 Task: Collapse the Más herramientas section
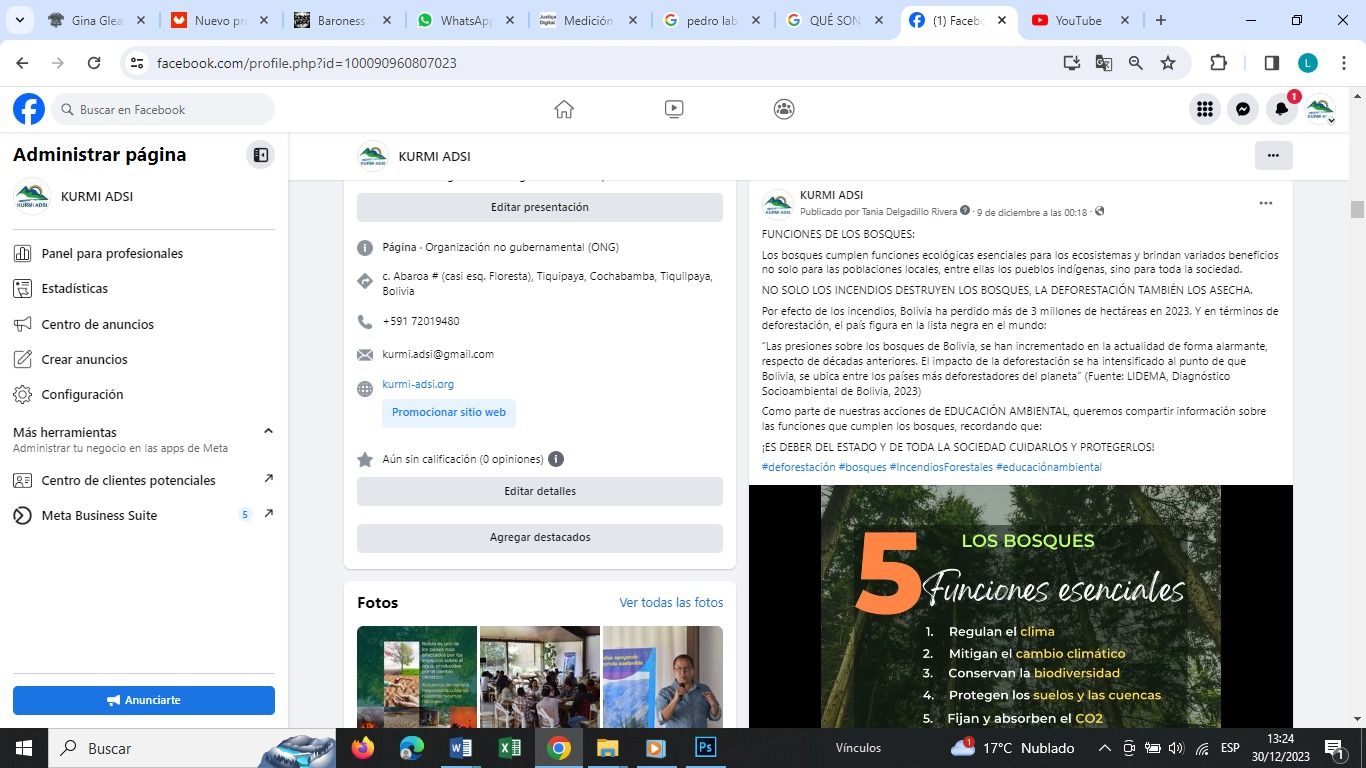click(268, 431)
